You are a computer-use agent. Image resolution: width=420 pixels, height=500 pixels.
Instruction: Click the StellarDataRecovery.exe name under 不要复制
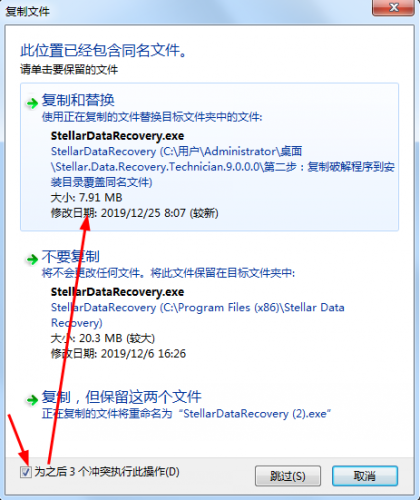coord(117,292)
